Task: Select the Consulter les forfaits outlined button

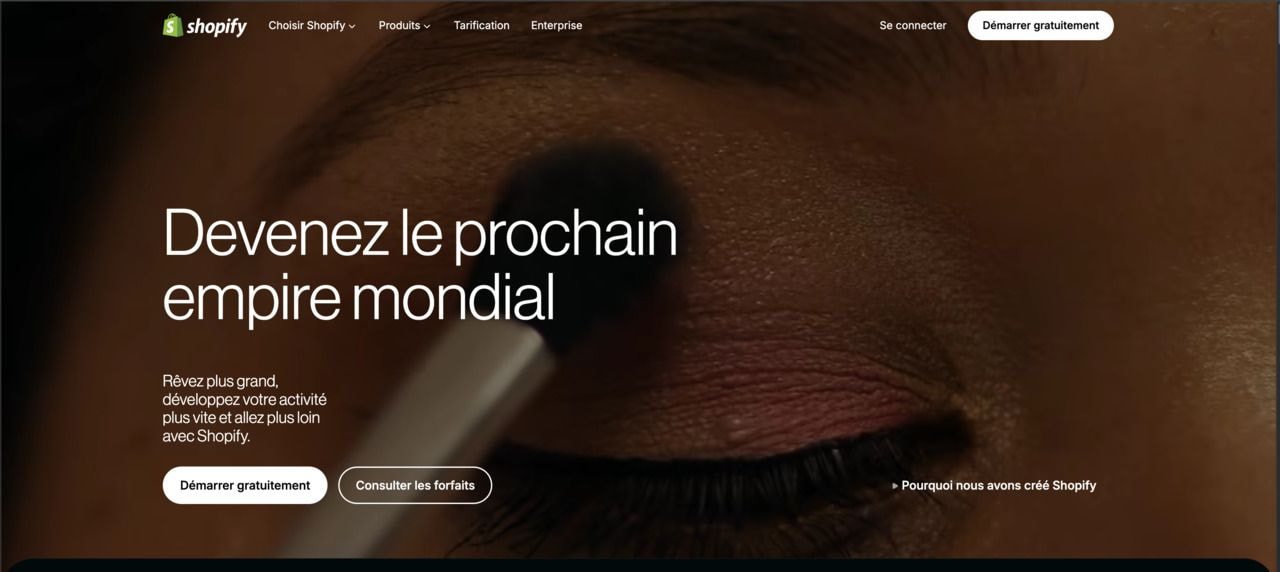Action: (x=415, y=485)
